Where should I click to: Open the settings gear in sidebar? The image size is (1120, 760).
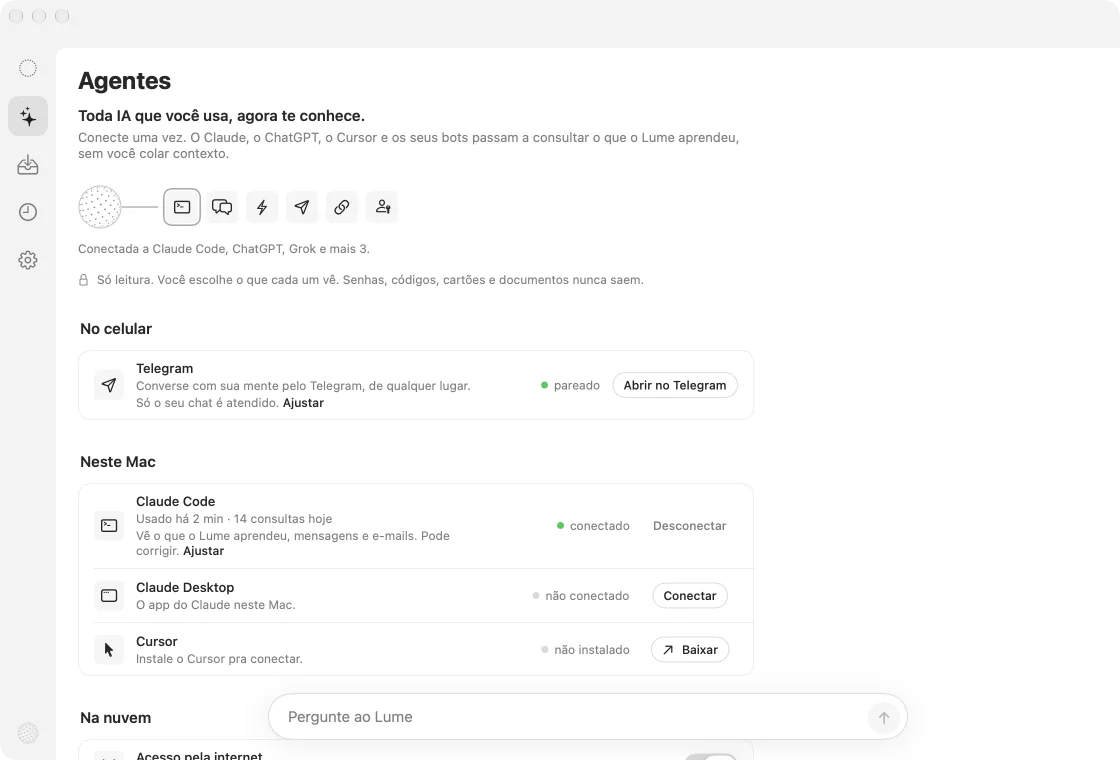point(28,260)
